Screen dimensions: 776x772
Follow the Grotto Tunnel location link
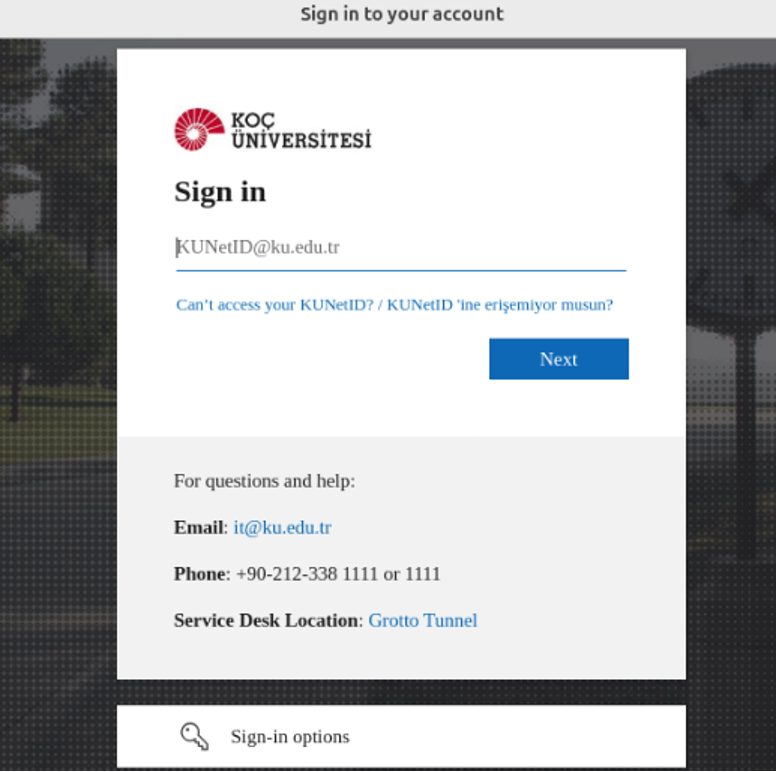[x=423, y=621]
